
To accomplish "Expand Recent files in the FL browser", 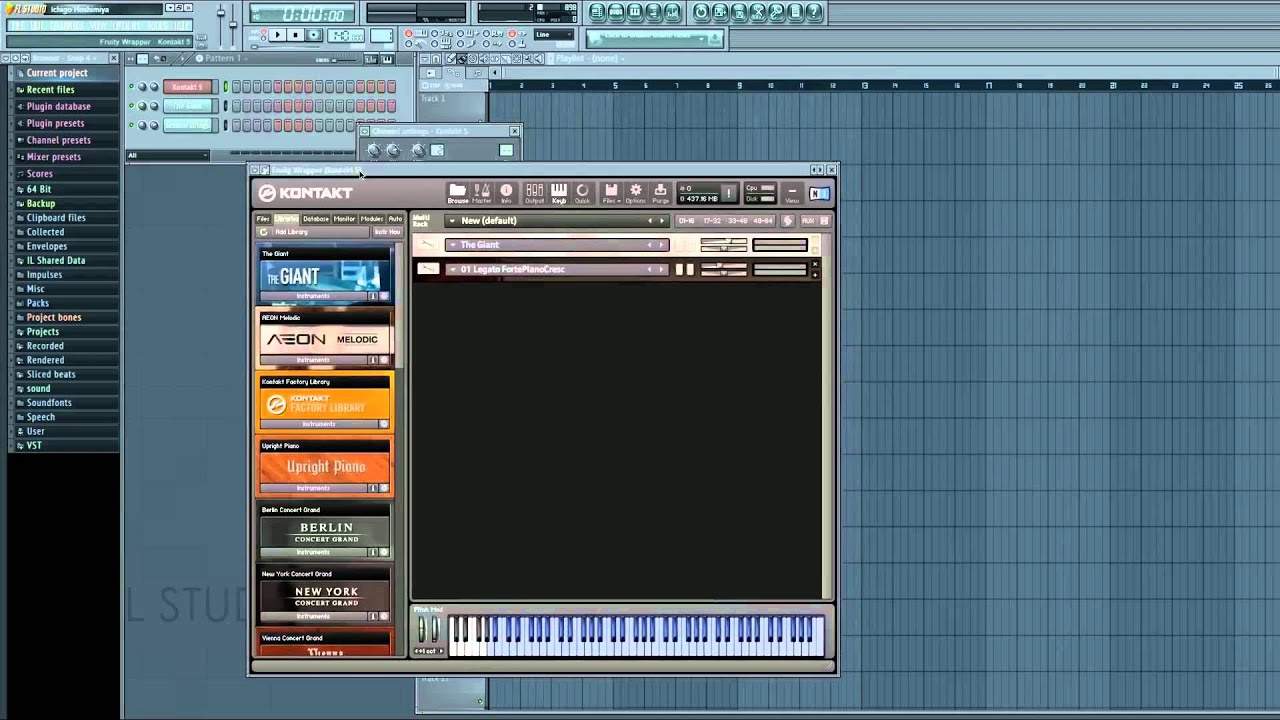I will coord(50,89).
